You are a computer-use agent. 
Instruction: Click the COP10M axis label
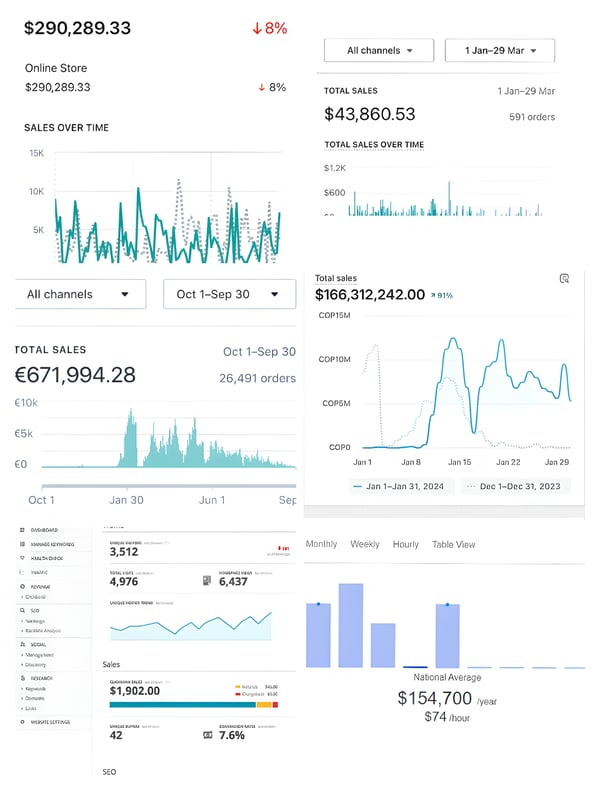tap(334, 359)
